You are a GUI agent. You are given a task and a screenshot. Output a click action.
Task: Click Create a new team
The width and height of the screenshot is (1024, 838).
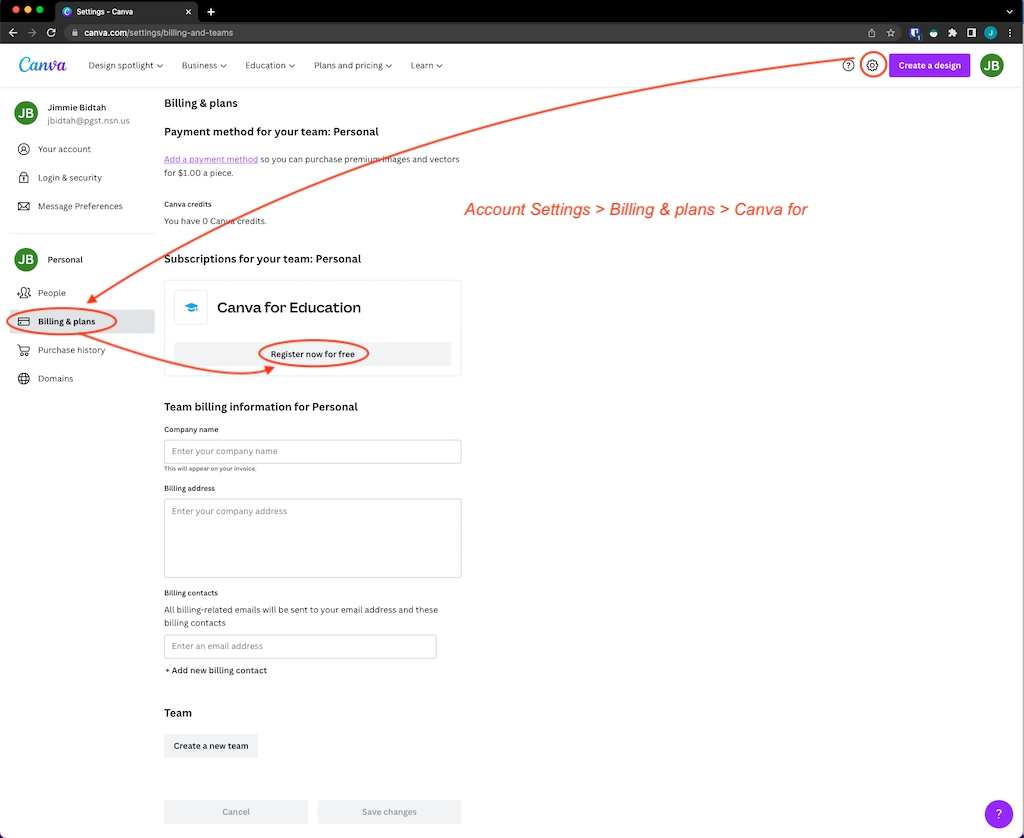click(x=211, y=746)
